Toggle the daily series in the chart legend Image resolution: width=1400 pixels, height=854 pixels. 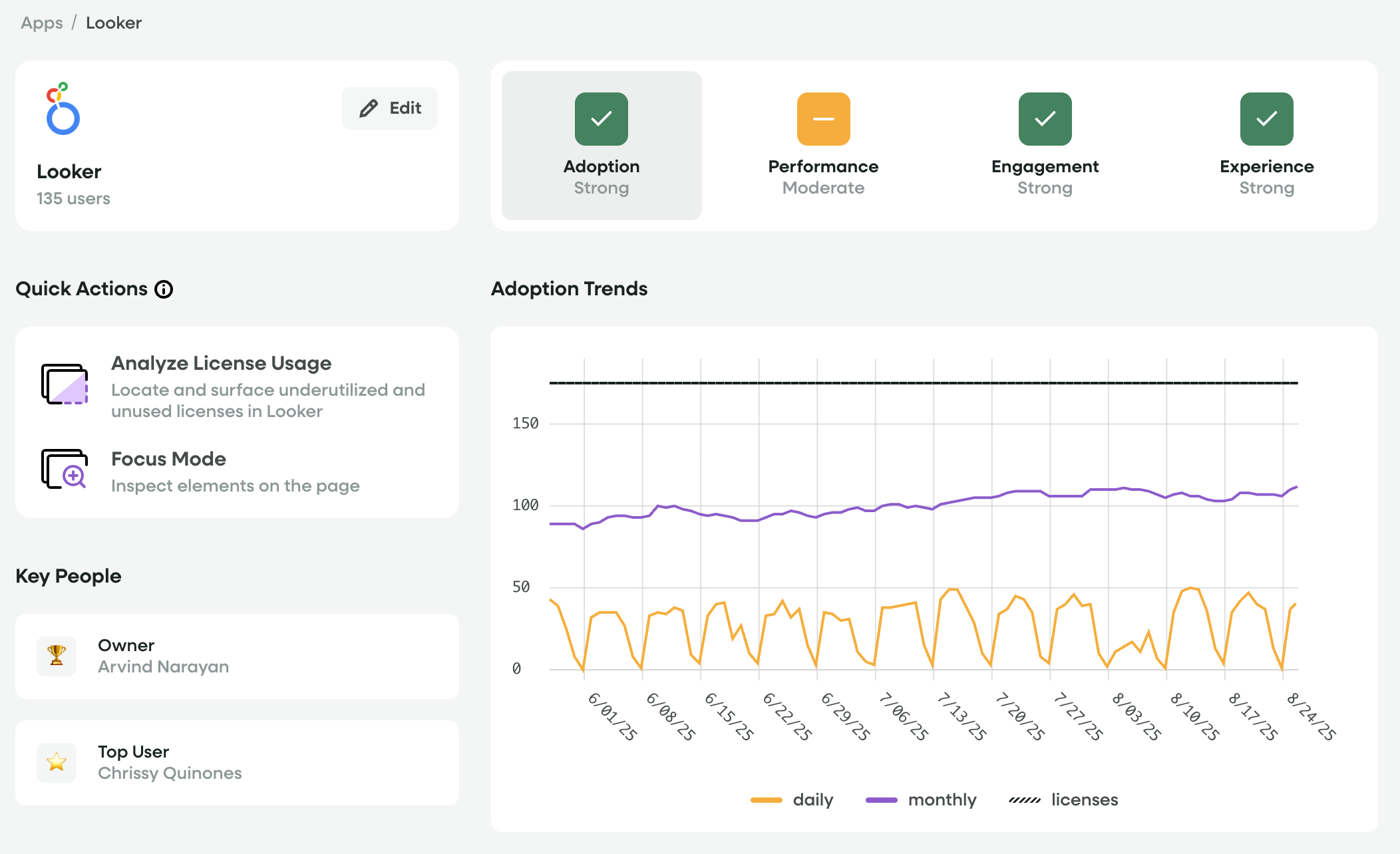[x=792, y=799]
